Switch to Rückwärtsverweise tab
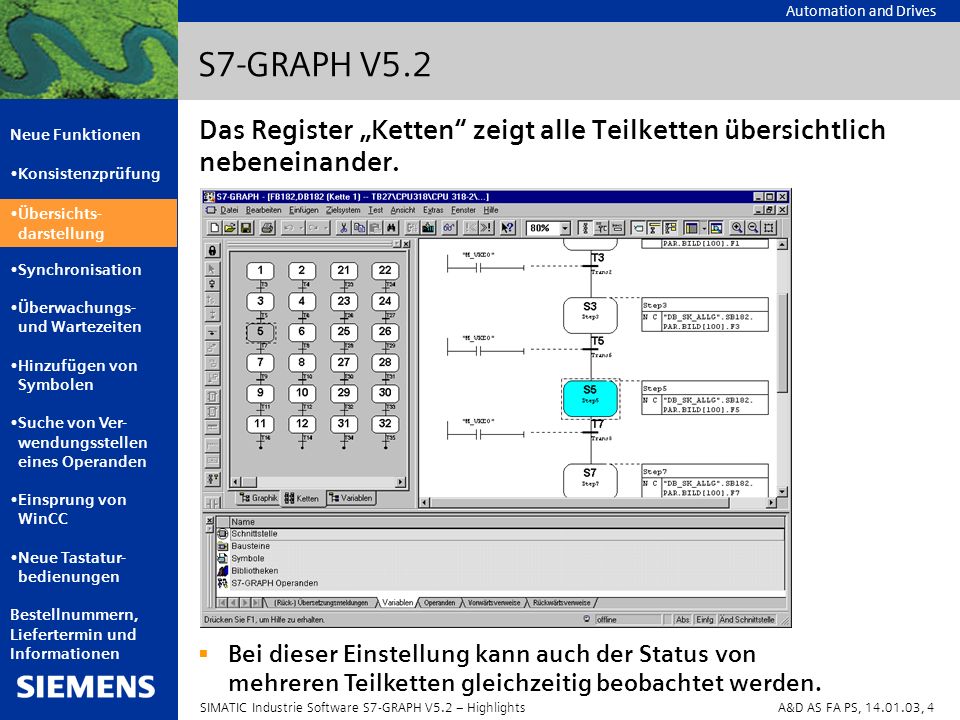Image resolution: width=960 pixels, height=720 pixels. (x=561, y=603)
